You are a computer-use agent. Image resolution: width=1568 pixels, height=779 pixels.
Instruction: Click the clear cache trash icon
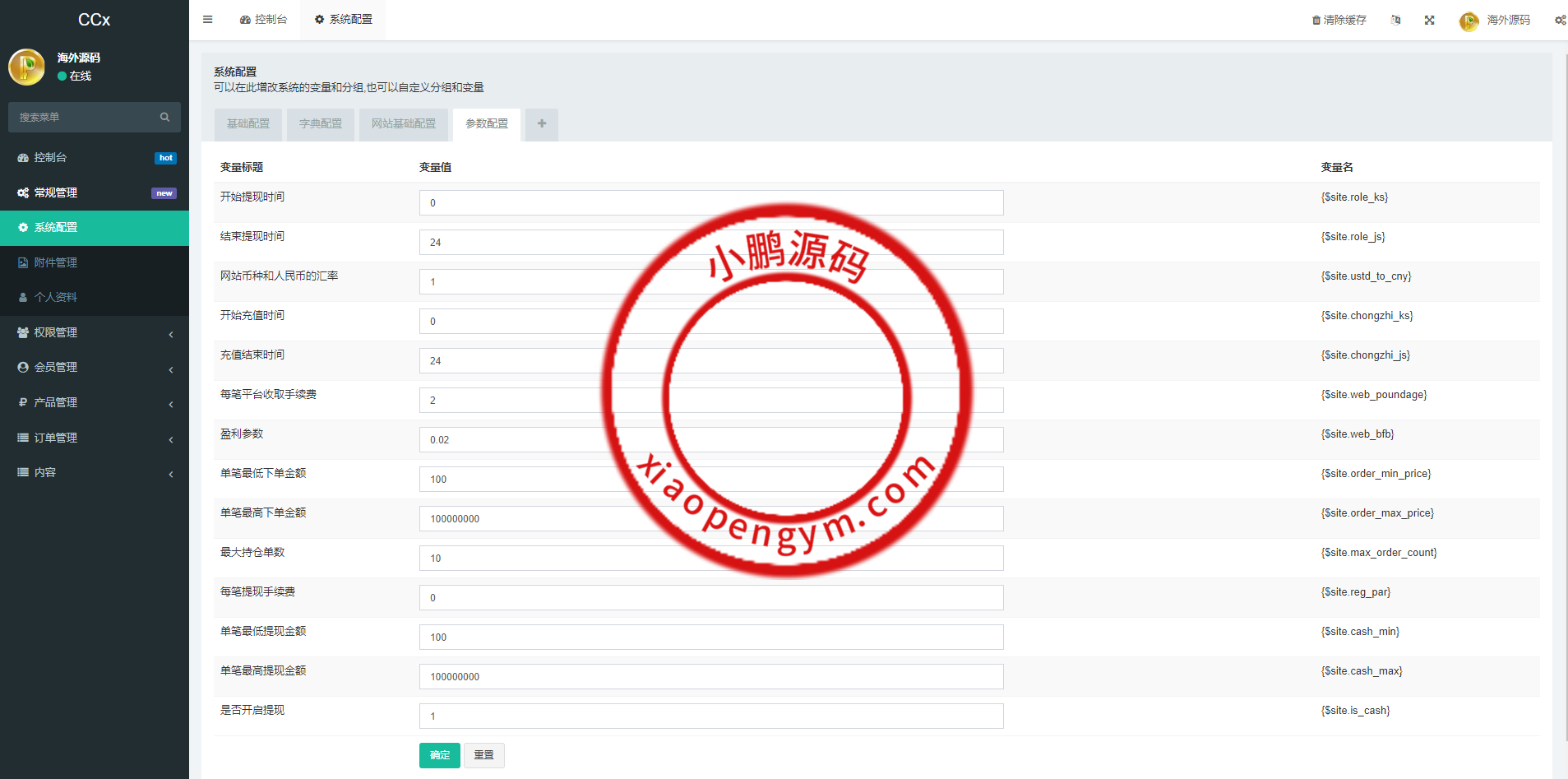[x=1316, y=21]
